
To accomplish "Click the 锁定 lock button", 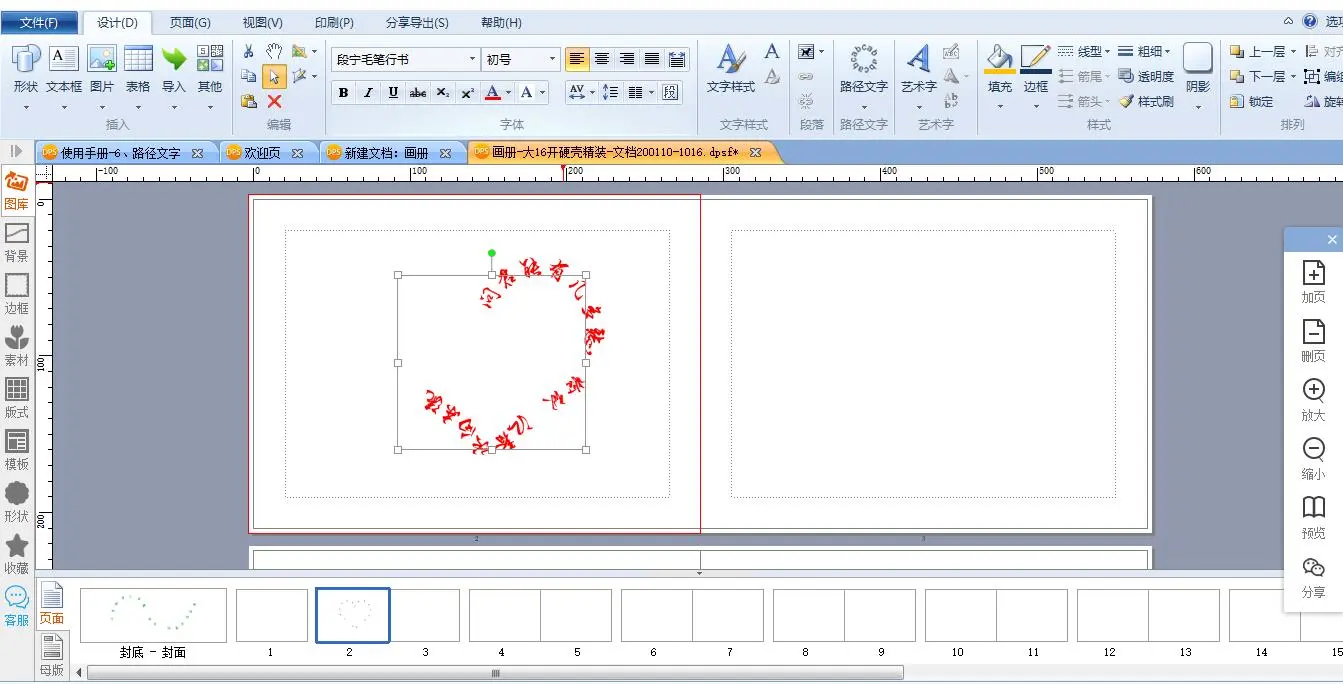I will [1251, 102].
